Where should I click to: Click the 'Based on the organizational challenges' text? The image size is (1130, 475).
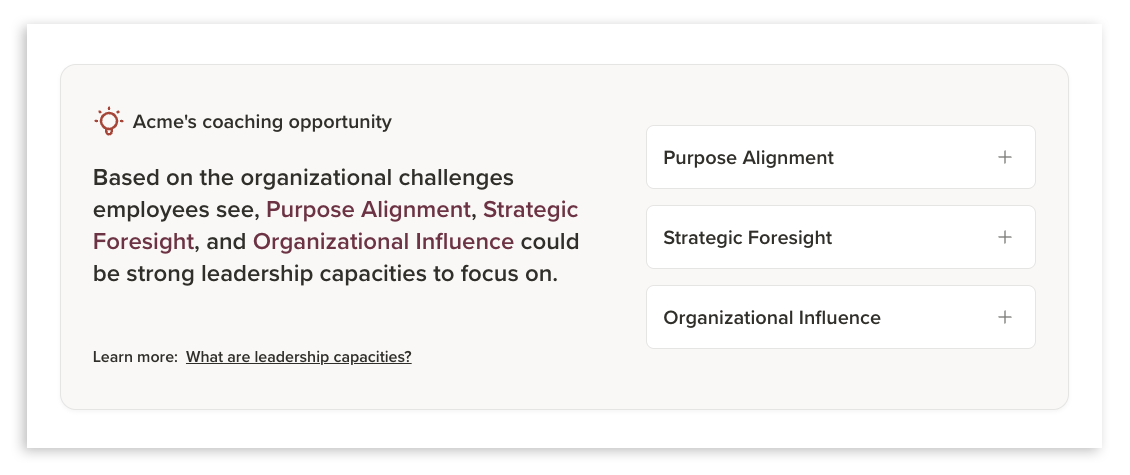pyautogui.click(x=303, y=177)
